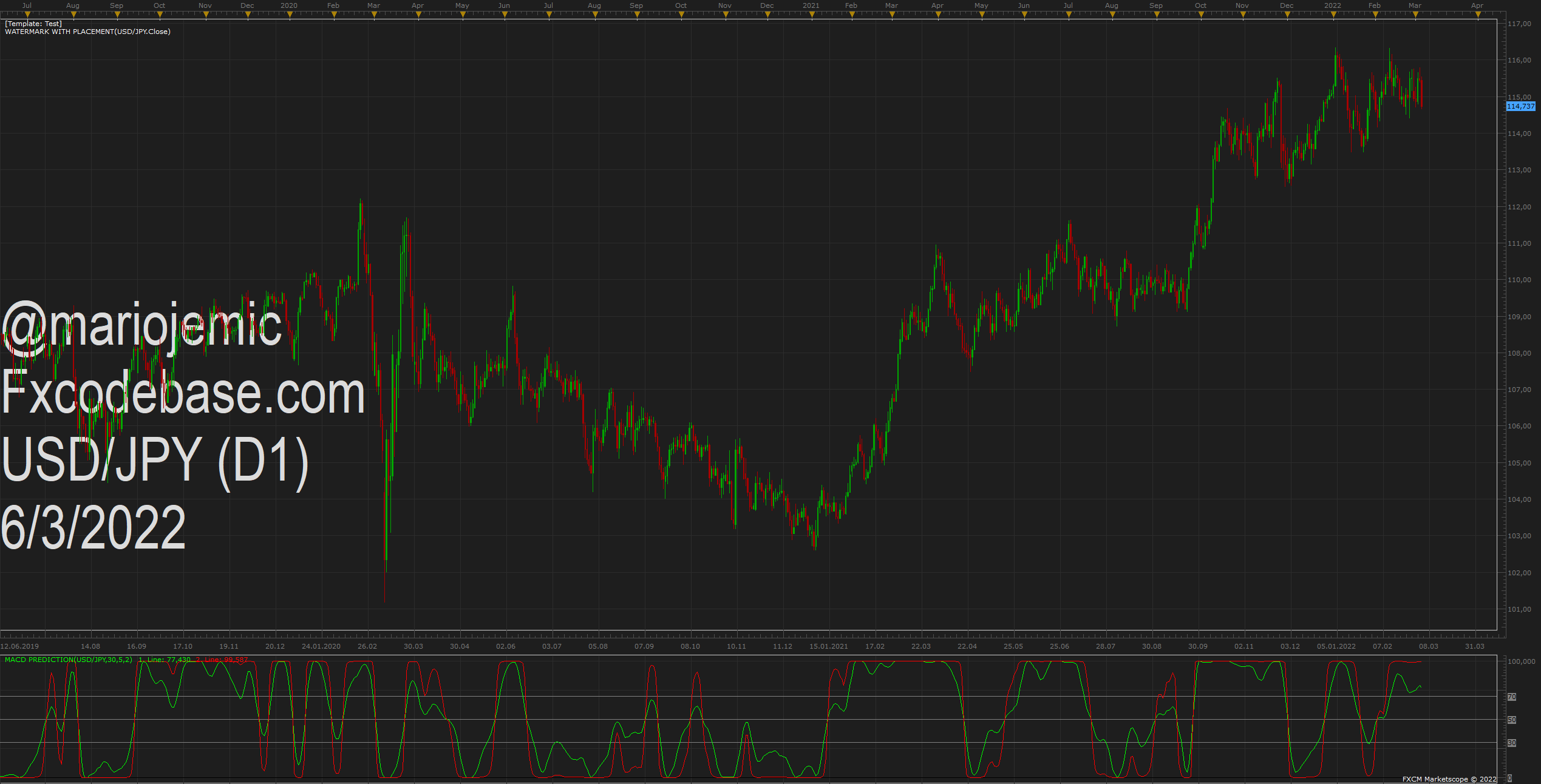Click the 12.06.2019 date on time axis
Image resolution: width=1541 pixels, height=784 pixels.
[x=19, y=646]
